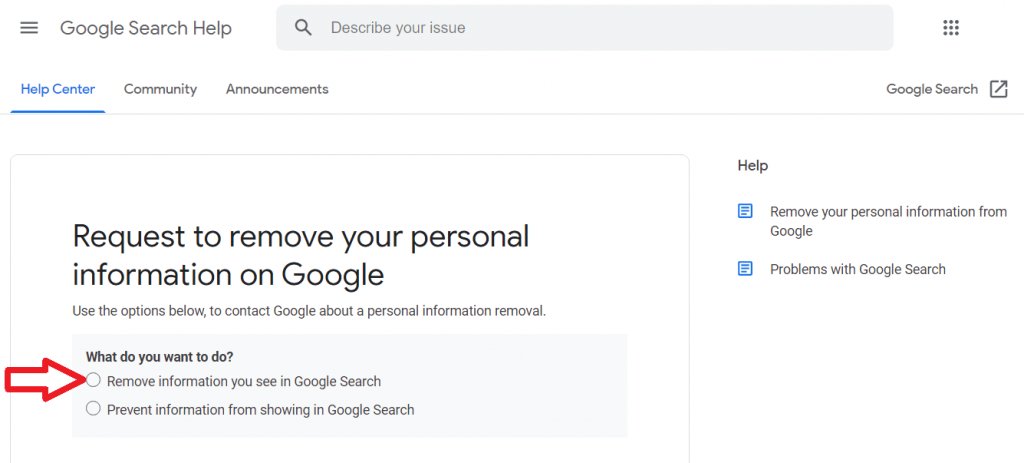Click the article icon for Remove personal information
1024x463 pixels.
click(745, 211)
